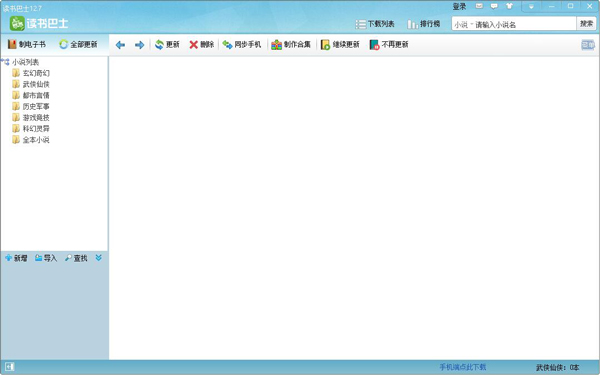Toggle the sidebar icon in status bar

coord(10,367)
